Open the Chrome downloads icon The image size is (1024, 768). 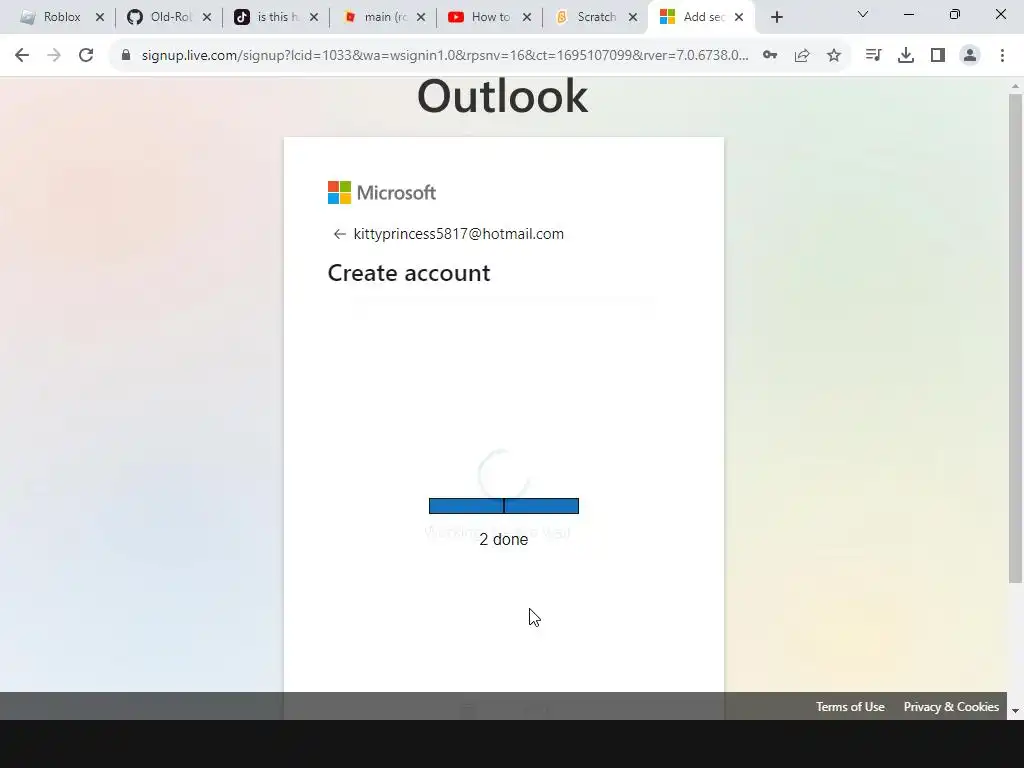click(x=906, y=56)
